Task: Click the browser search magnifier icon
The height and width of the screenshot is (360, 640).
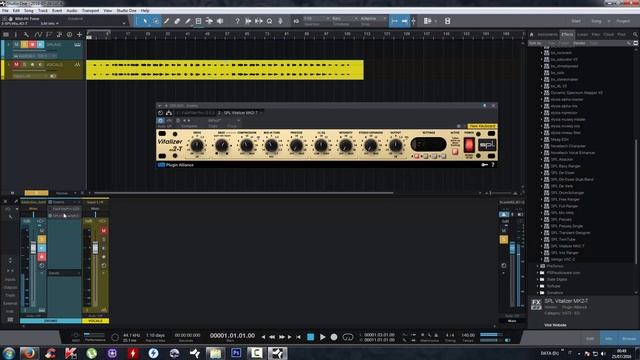Action: [635, 35]
